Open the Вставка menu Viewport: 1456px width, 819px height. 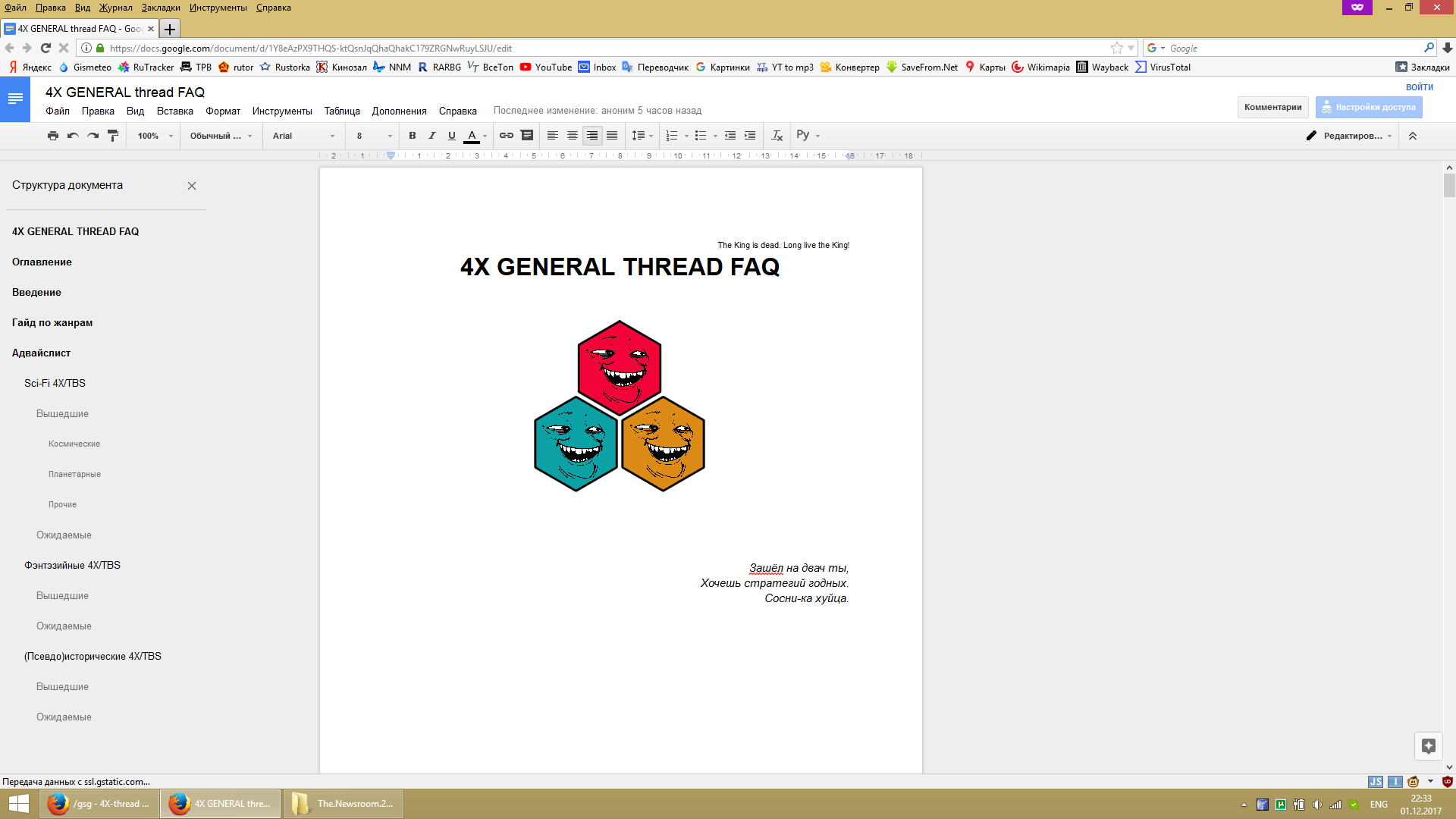pos(175,111)
